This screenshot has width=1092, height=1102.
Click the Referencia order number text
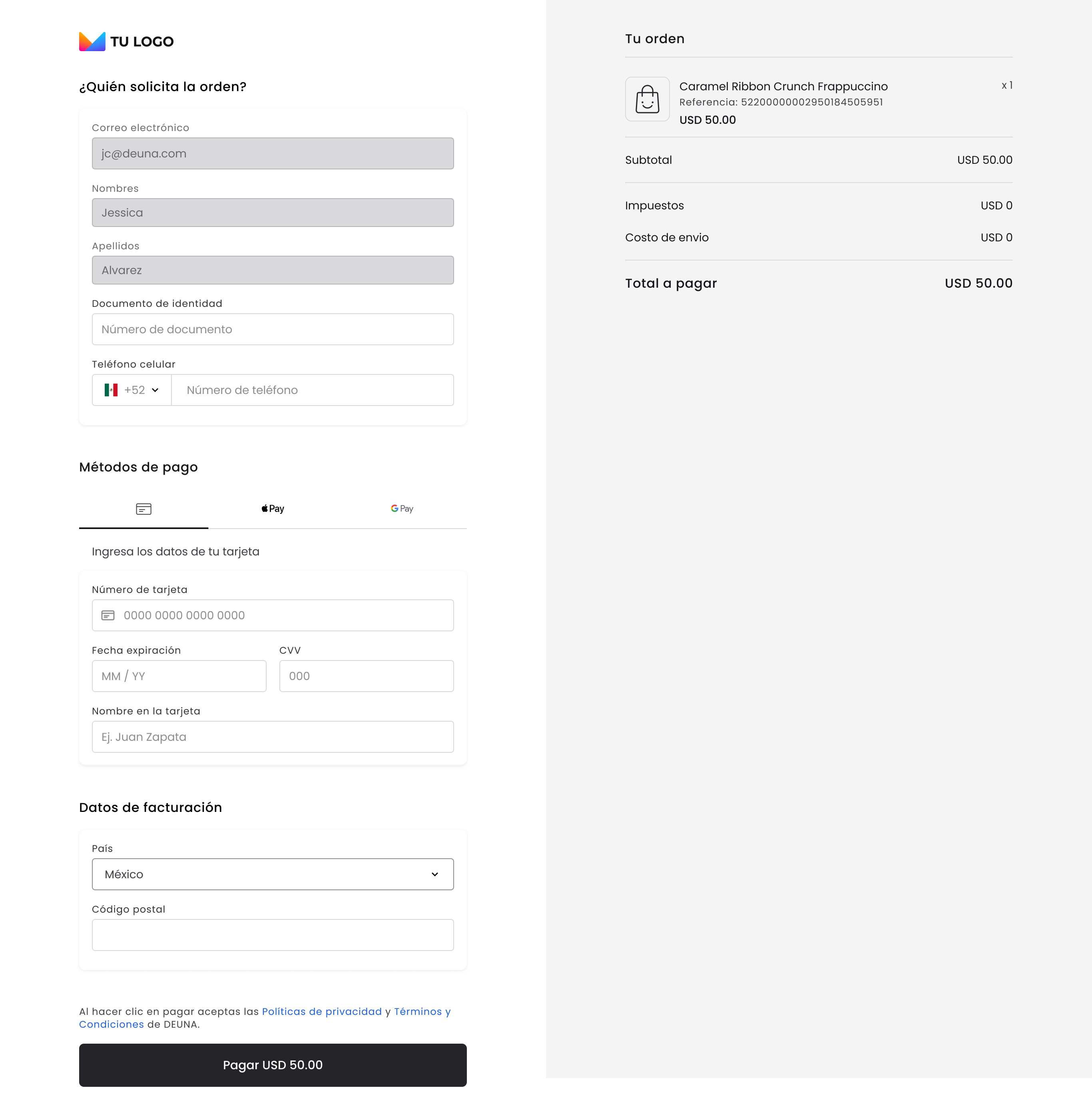coord(781,102)
